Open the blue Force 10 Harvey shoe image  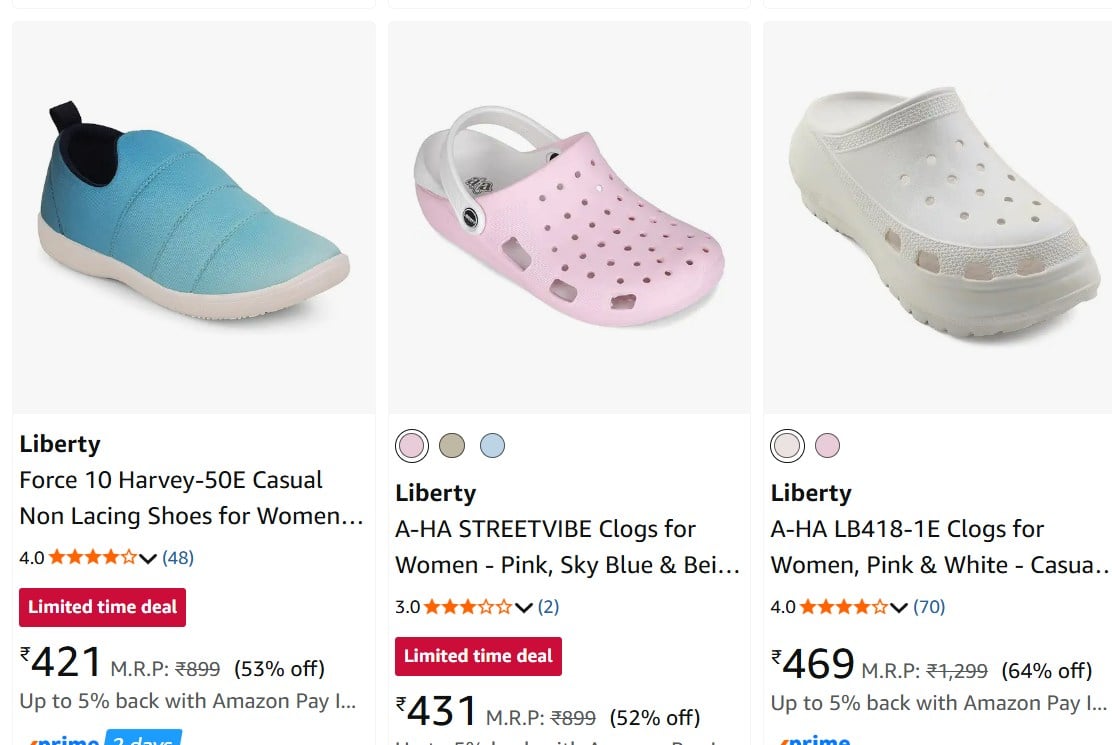click(x=194, y=218)
